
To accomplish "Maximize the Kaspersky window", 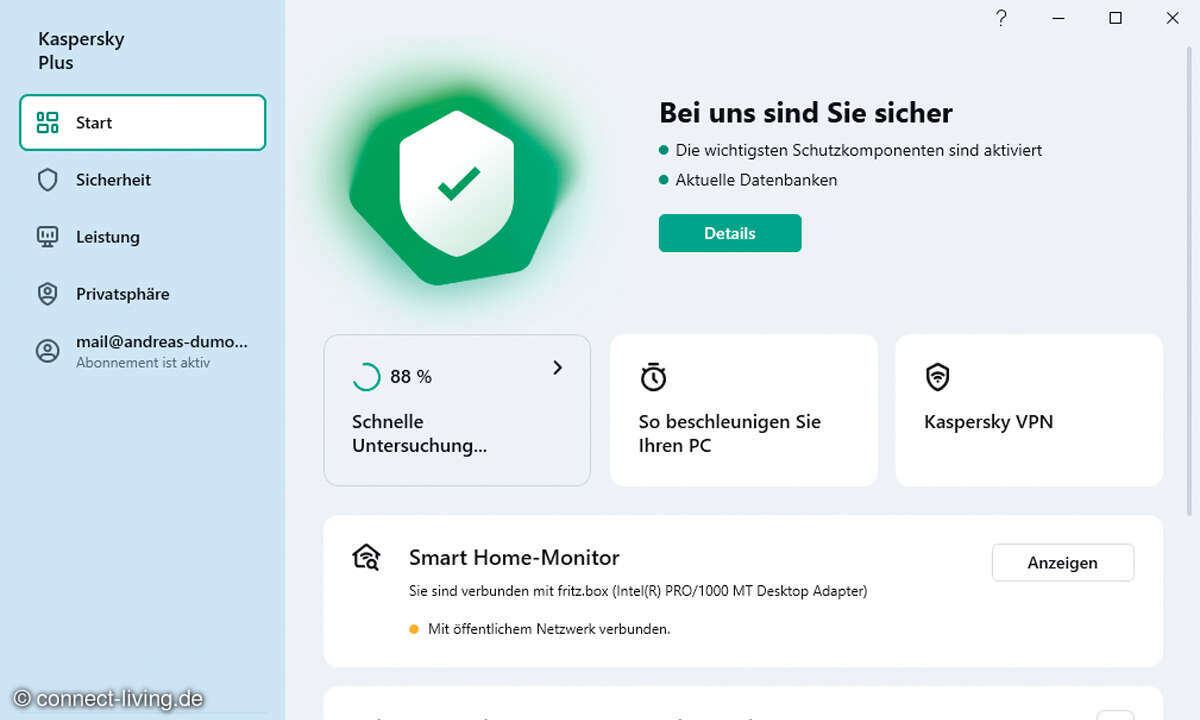I will [1115, 18].
